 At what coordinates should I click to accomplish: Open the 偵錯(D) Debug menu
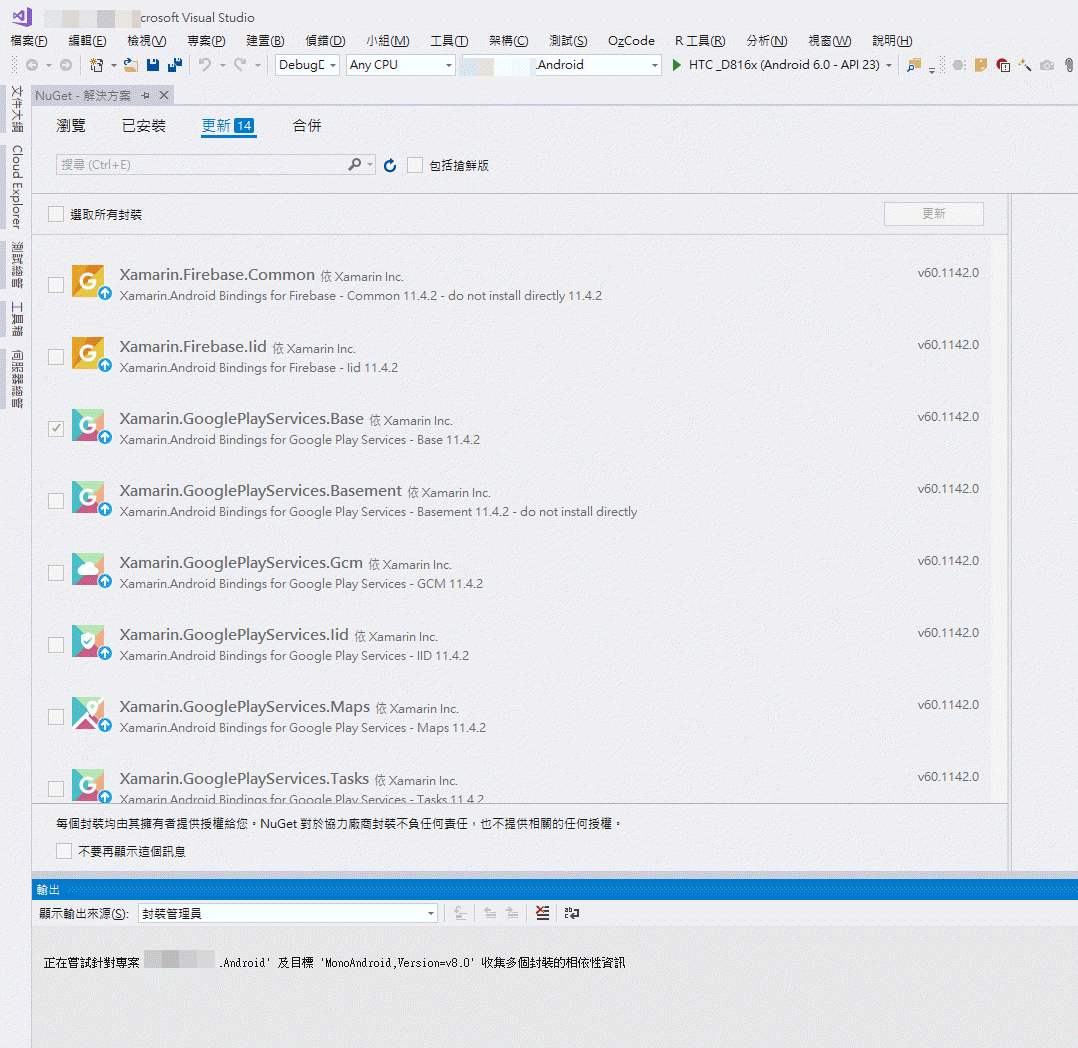pos(325,41)
